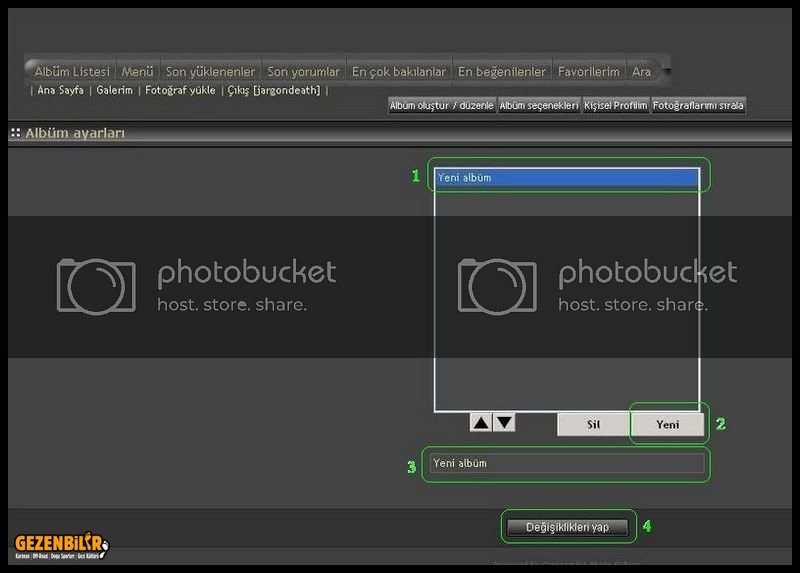Click the 'Ara' search tab
The height and width of the screenshot is (573, 800).
[641, 72]
